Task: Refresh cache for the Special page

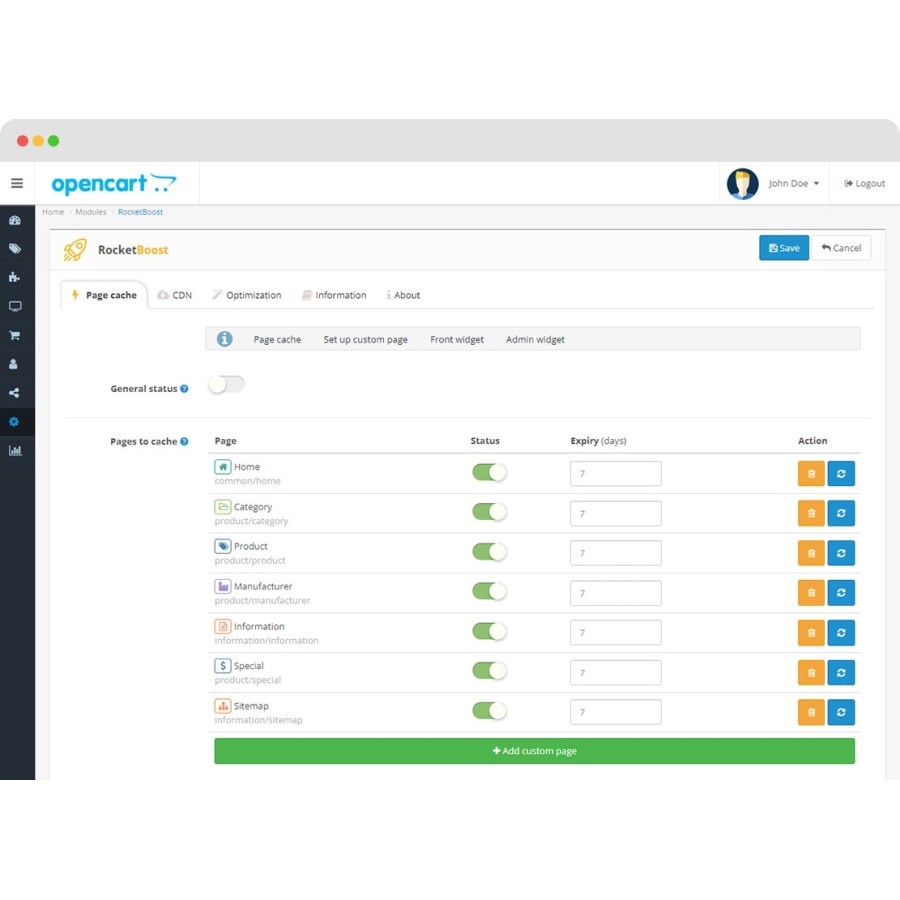Action: (x=841, y=672)
